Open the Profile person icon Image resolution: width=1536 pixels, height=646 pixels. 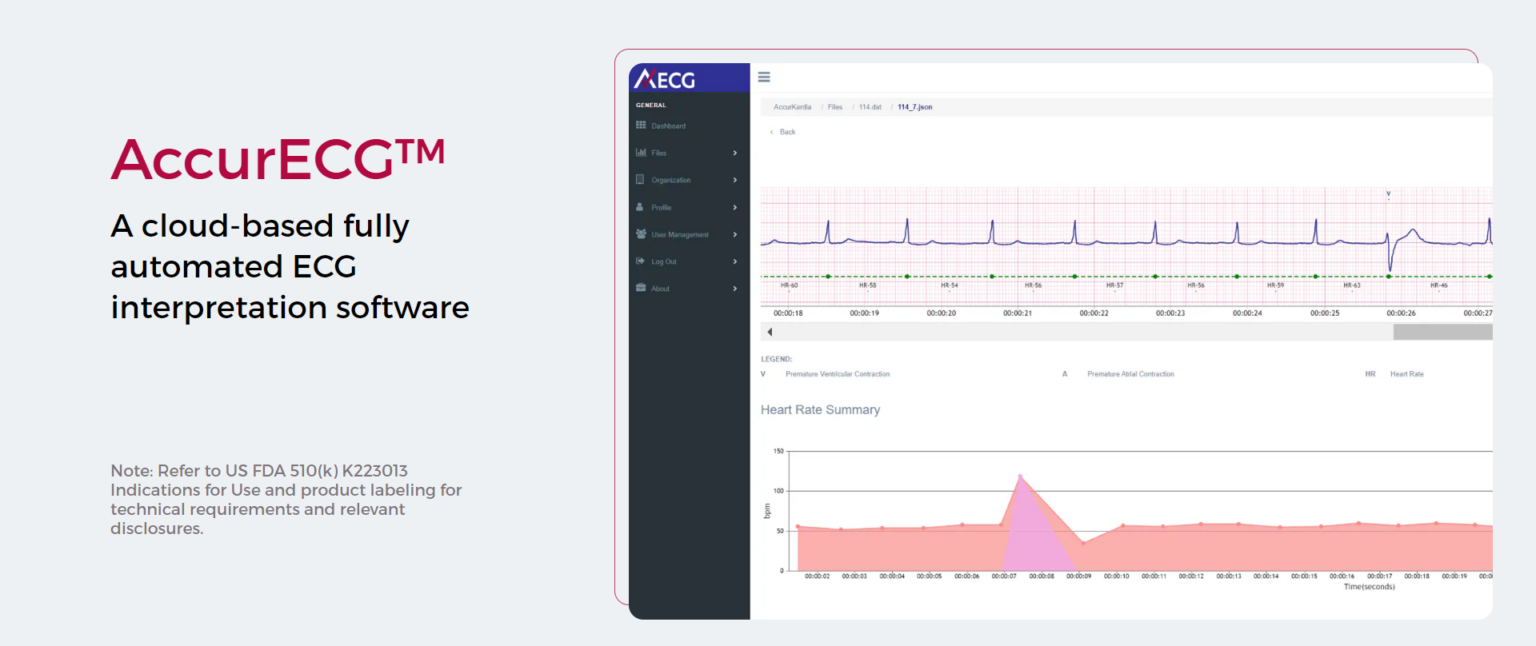640,207
